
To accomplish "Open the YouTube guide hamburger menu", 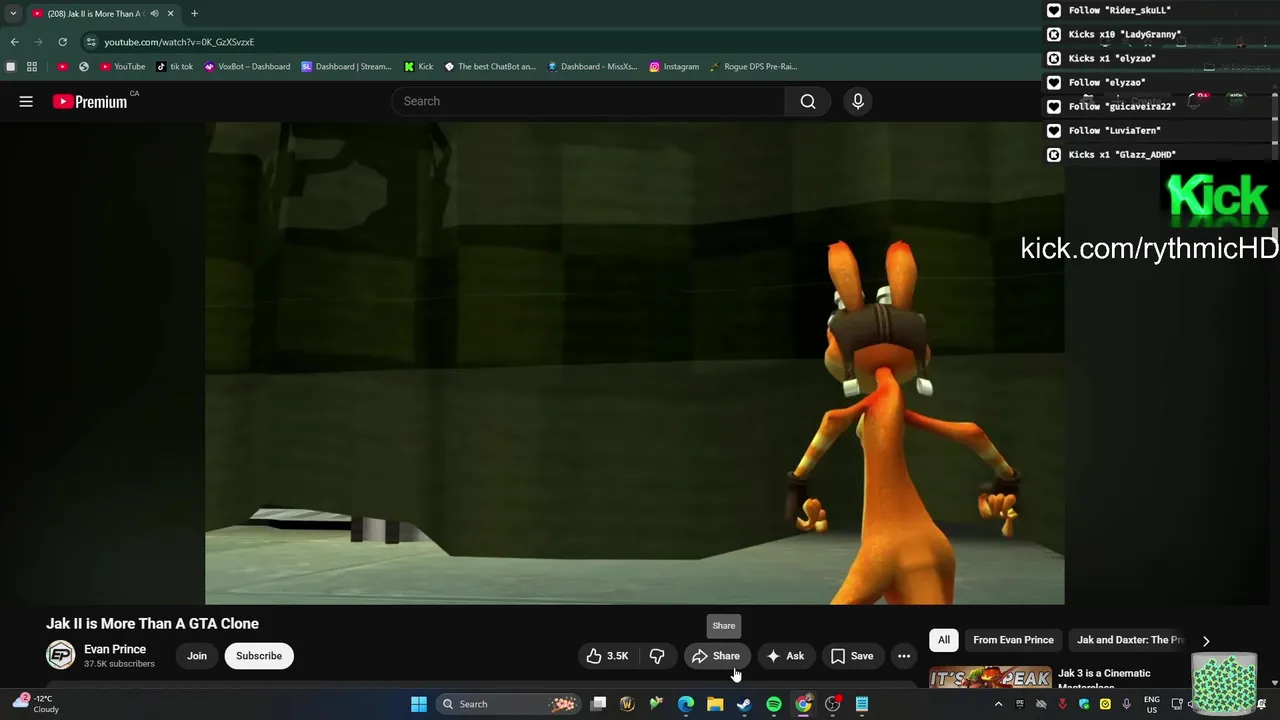I will (26, 101).
